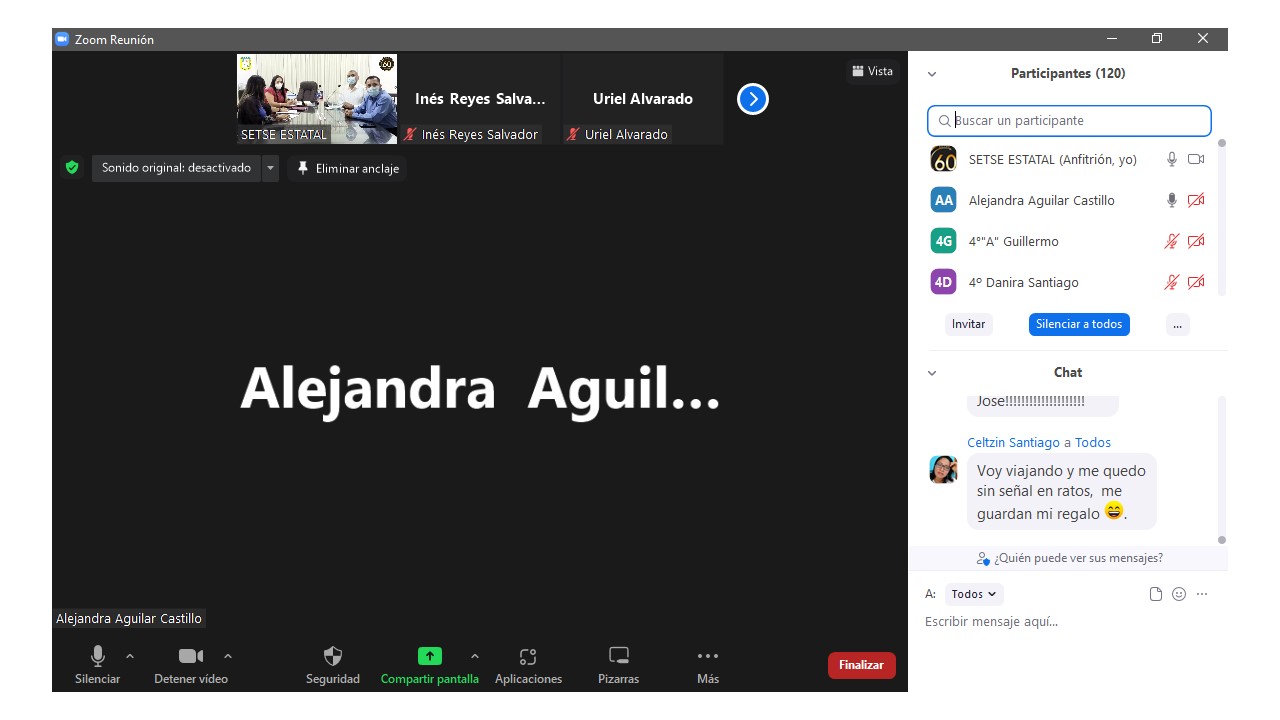Click 4° Danira Santiago participant name
Viewport: 1280px width, 720px height.
click(x=1024, y=282)
